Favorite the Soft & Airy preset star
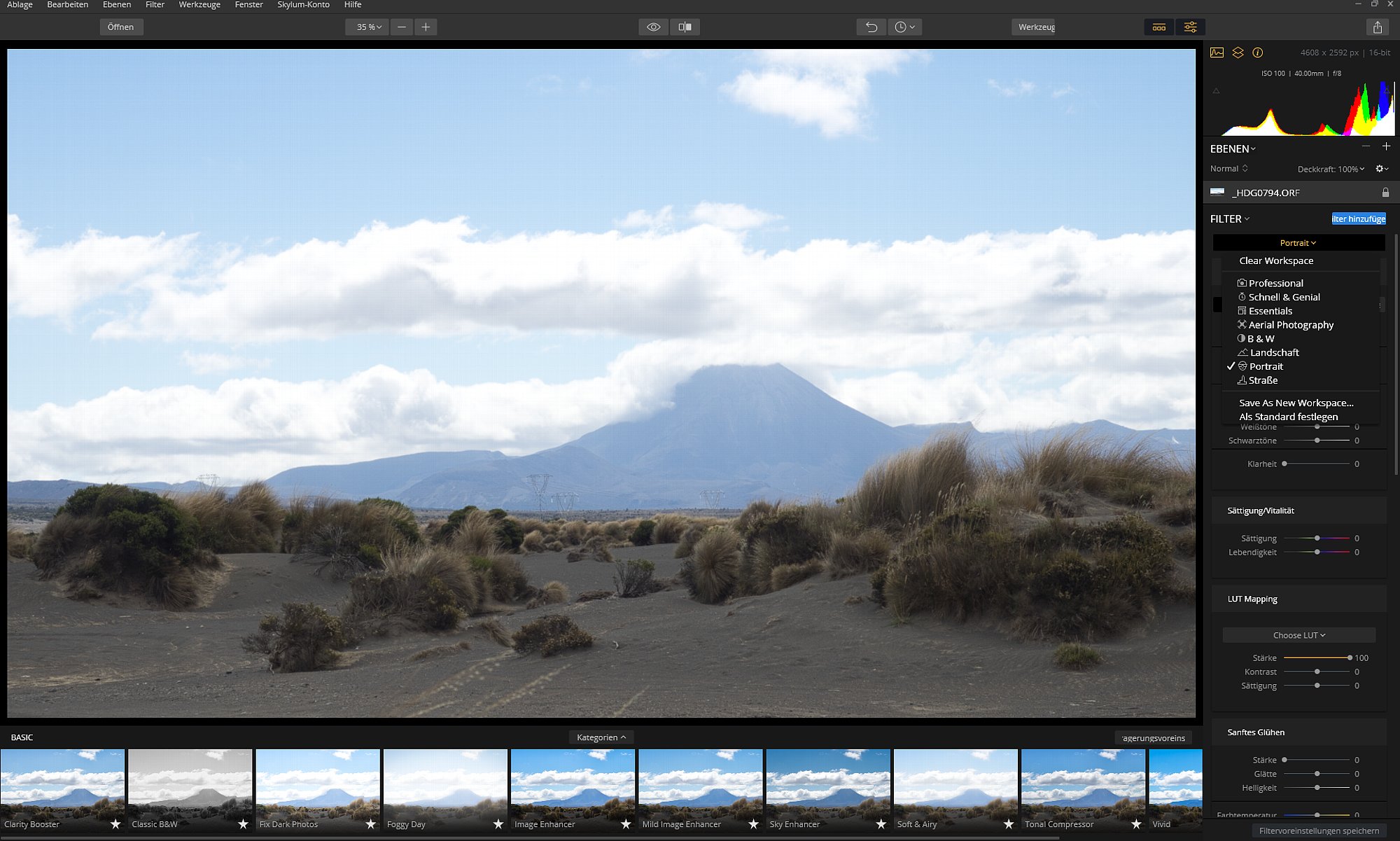 click(1008, 824)
